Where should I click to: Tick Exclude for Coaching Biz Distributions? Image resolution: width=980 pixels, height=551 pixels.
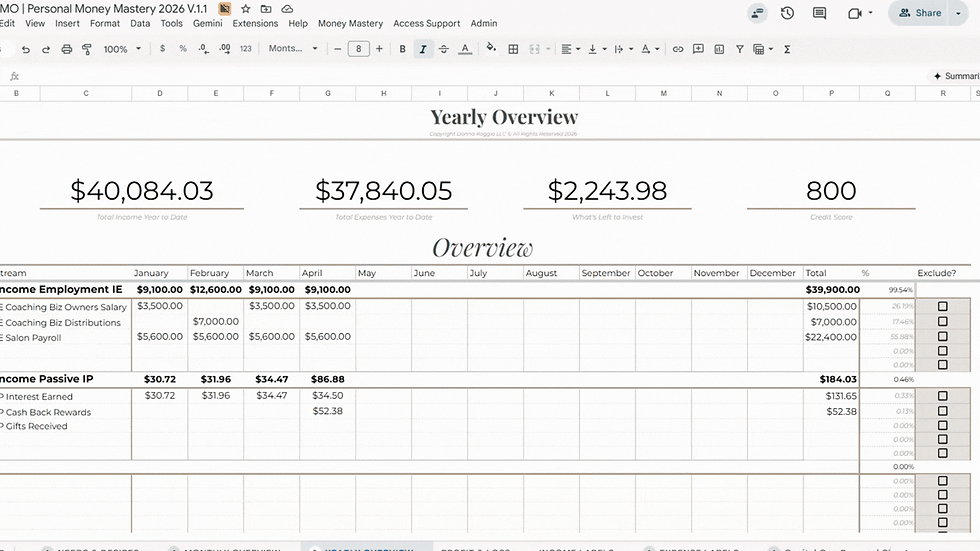click(x=942, y=321)
